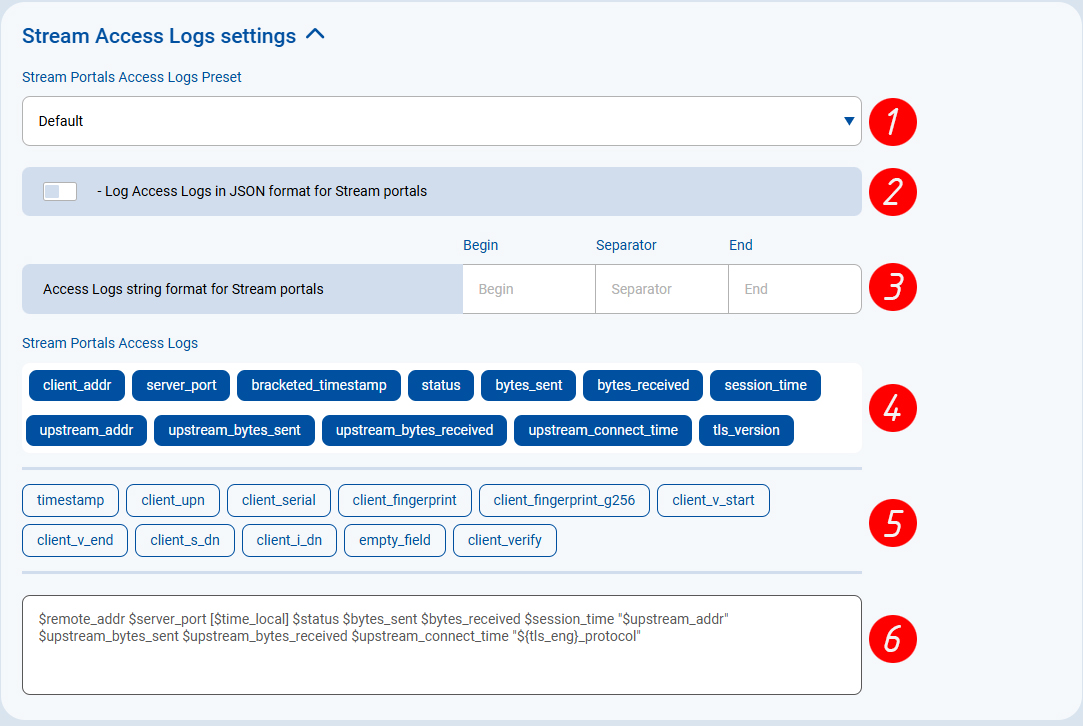Click the red number 1 marker icon

(893, 122)
